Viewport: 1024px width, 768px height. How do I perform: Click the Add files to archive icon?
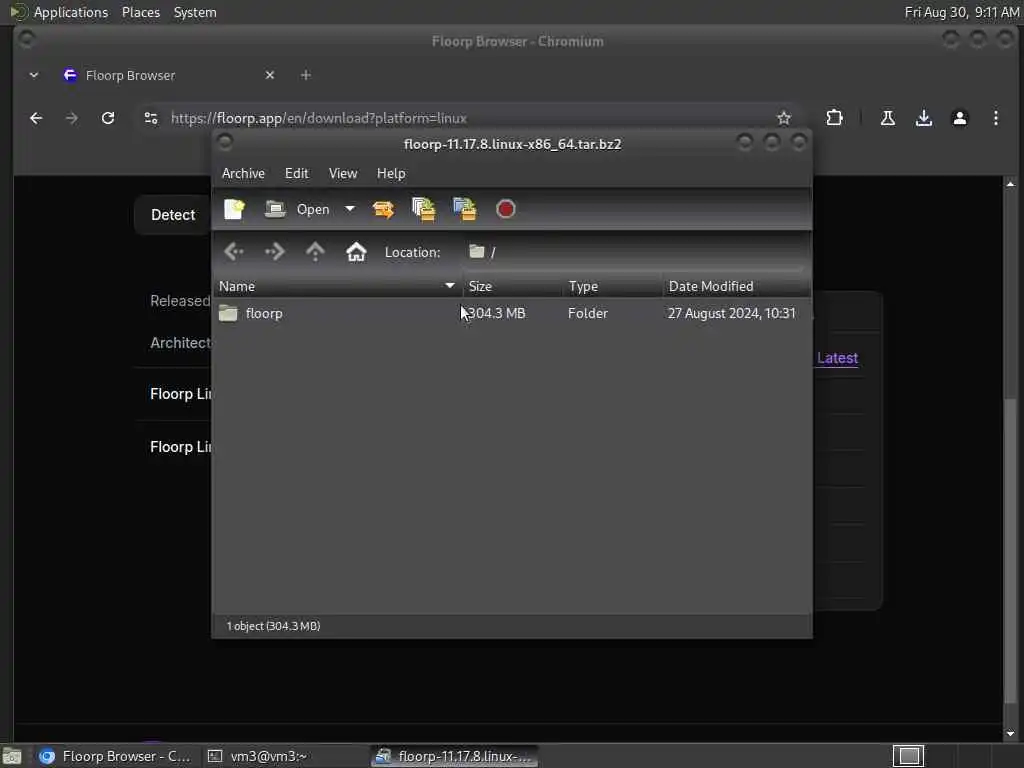(x=424, y=209)
